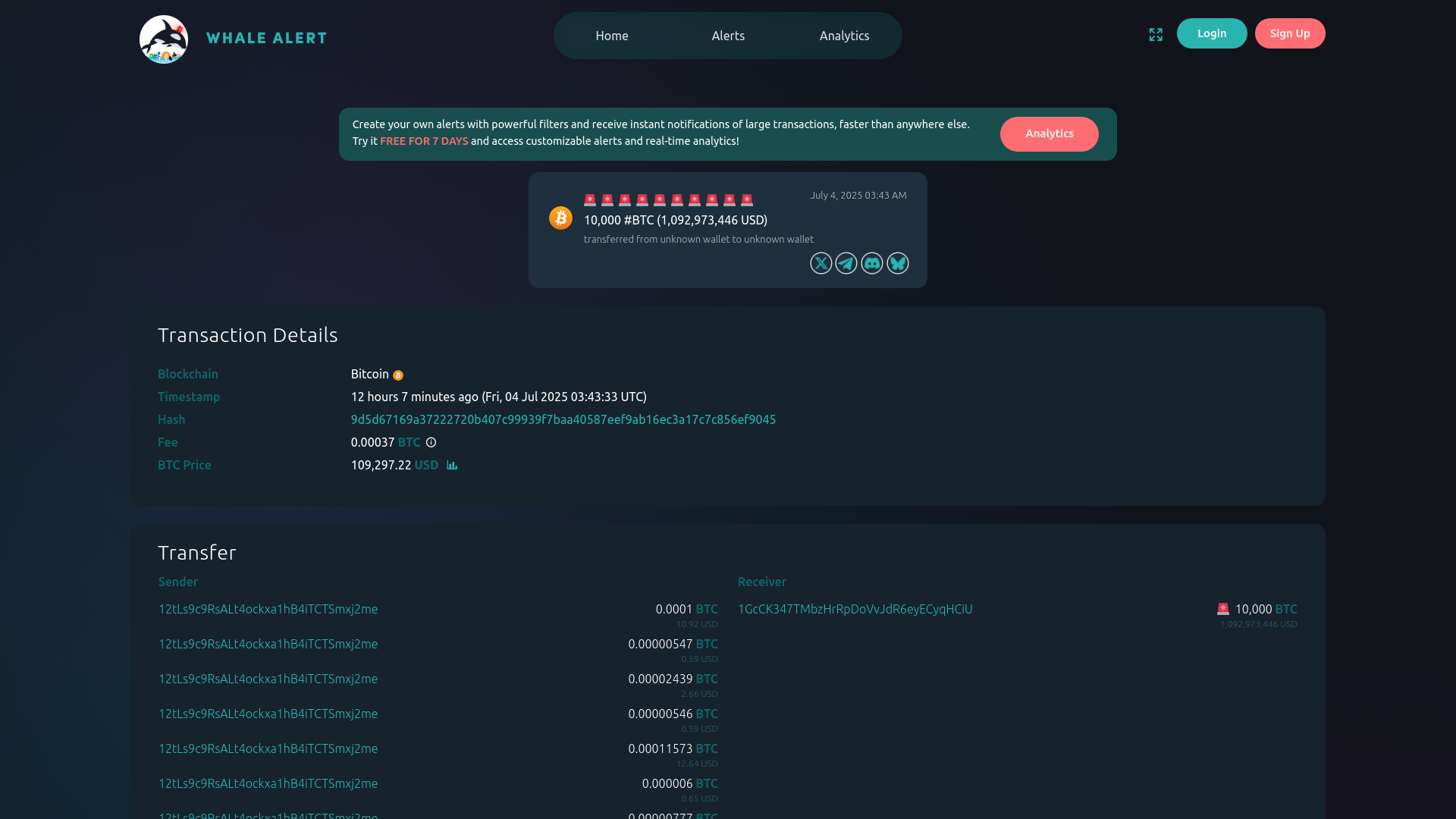This screenshot has height=819, width=1456.
Task: Open sender address in the 0.00011573 BTC row
Action: 268,748
